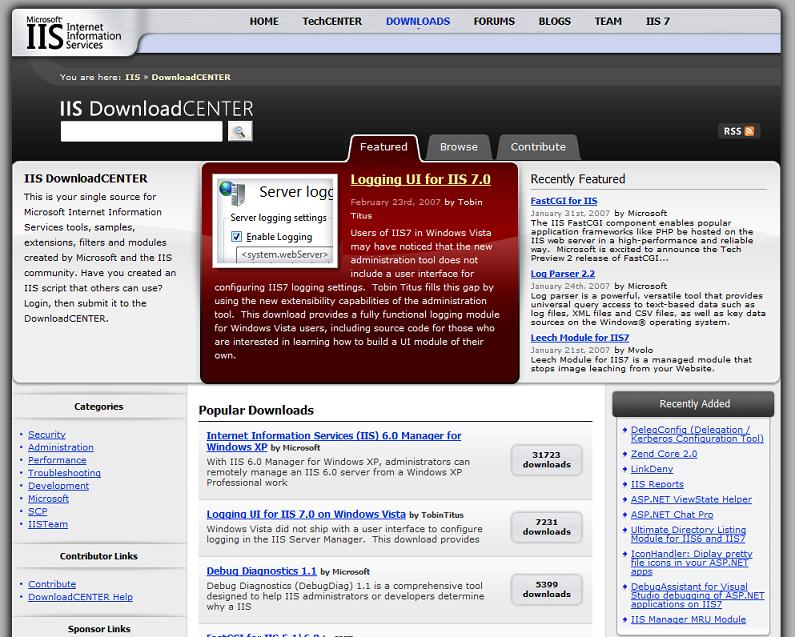Open Log Parser 2.2 link

(563, 273)
